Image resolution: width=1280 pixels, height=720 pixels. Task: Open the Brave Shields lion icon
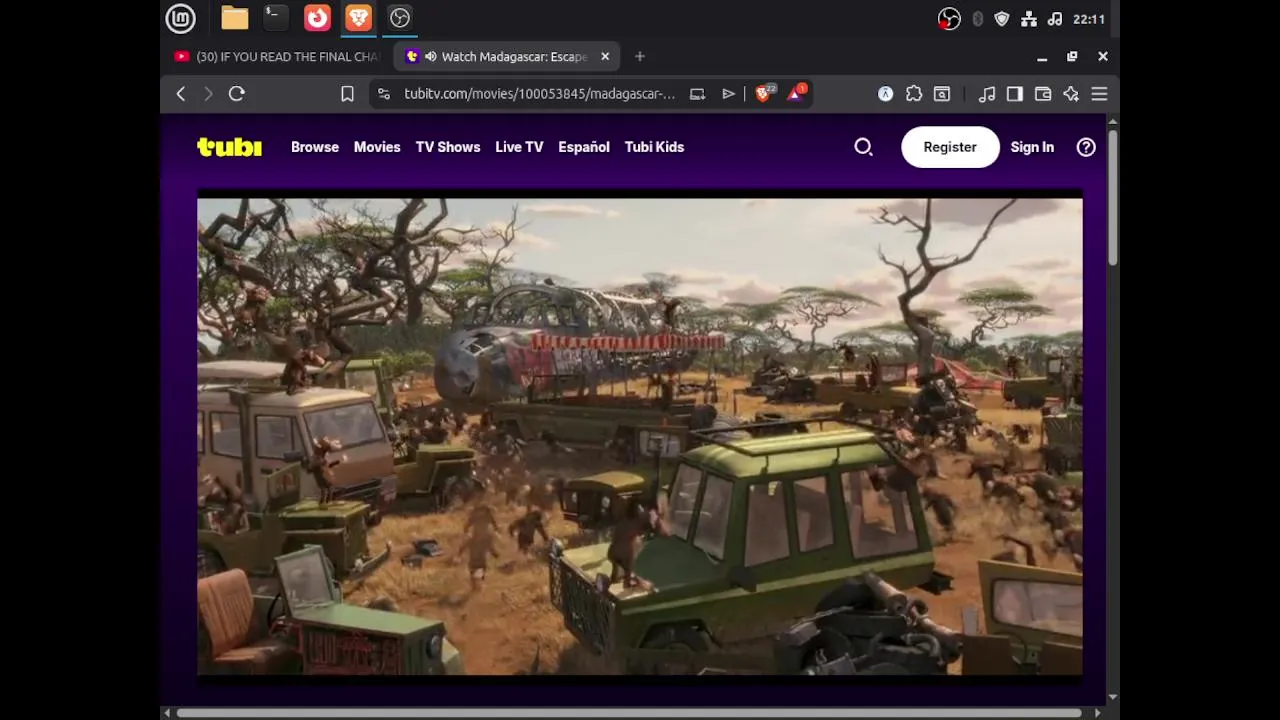pyautogui.click(x=764, y=93)
